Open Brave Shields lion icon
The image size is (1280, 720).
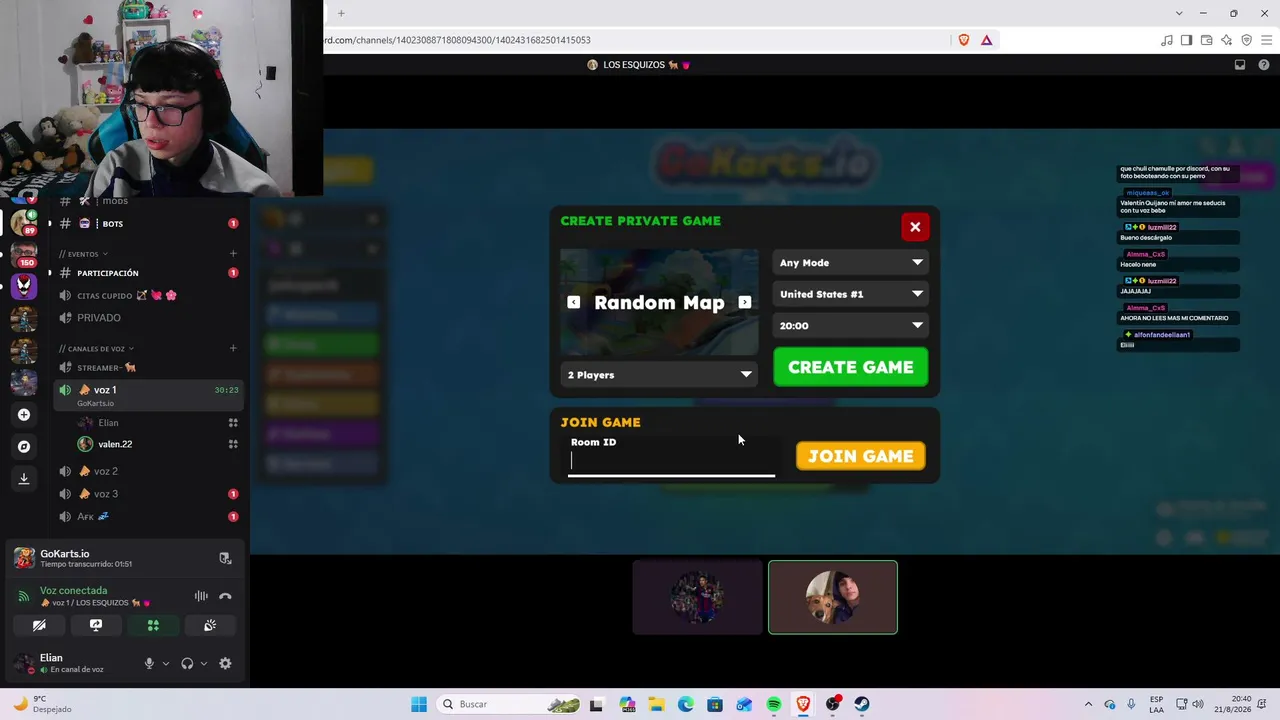tap(964, 40)
